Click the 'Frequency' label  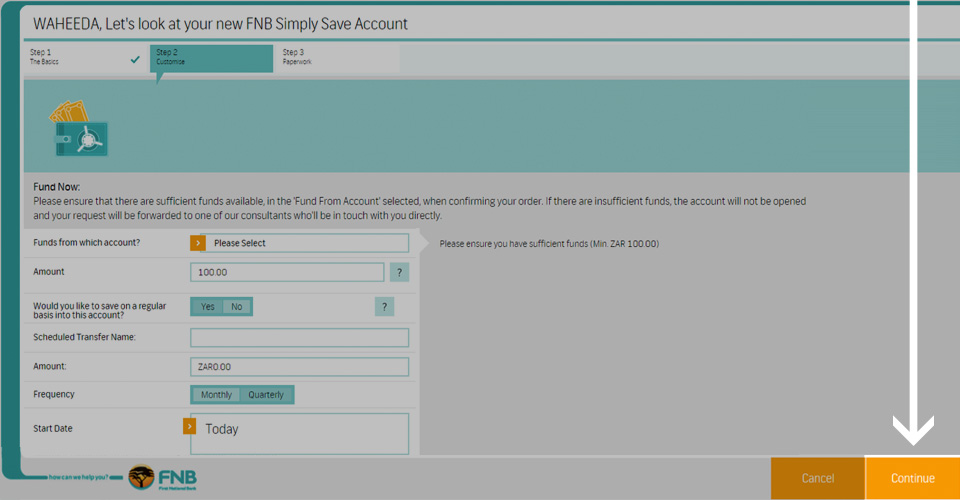pyautogui.click(x=54, y=394)
